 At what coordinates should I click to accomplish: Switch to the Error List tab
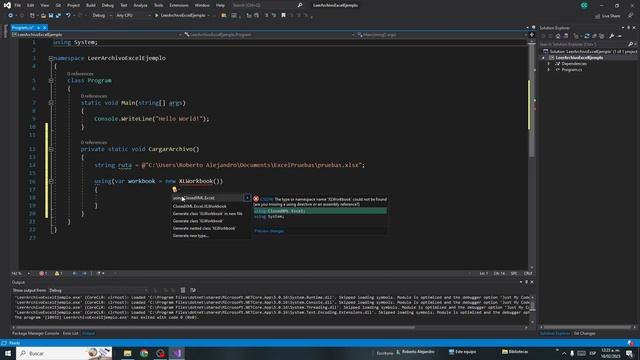click(70, 333)
